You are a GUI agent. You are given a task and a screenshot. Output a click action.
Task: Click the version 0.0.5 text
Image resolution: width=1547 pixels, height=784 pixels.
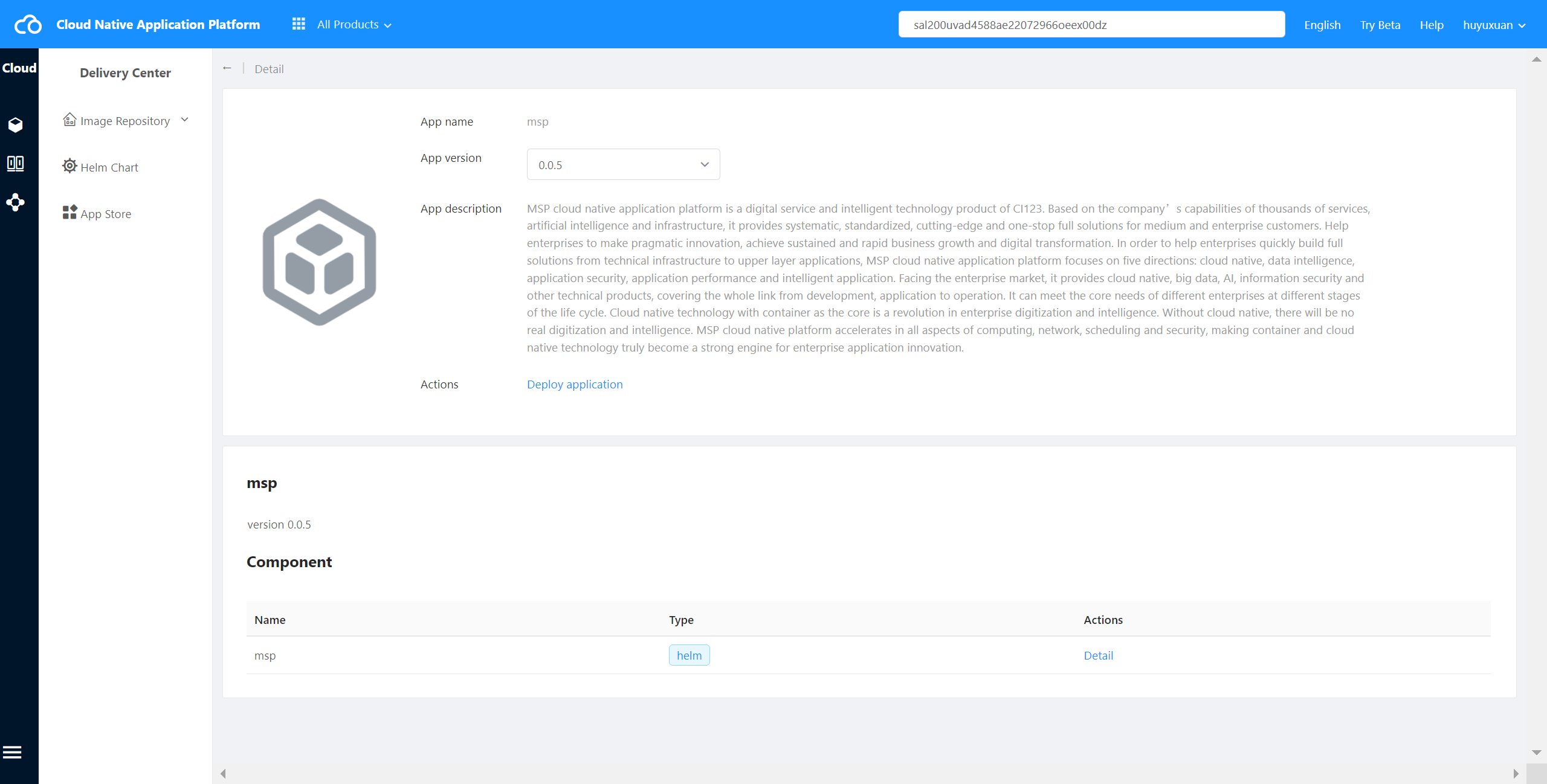point(279,524)
